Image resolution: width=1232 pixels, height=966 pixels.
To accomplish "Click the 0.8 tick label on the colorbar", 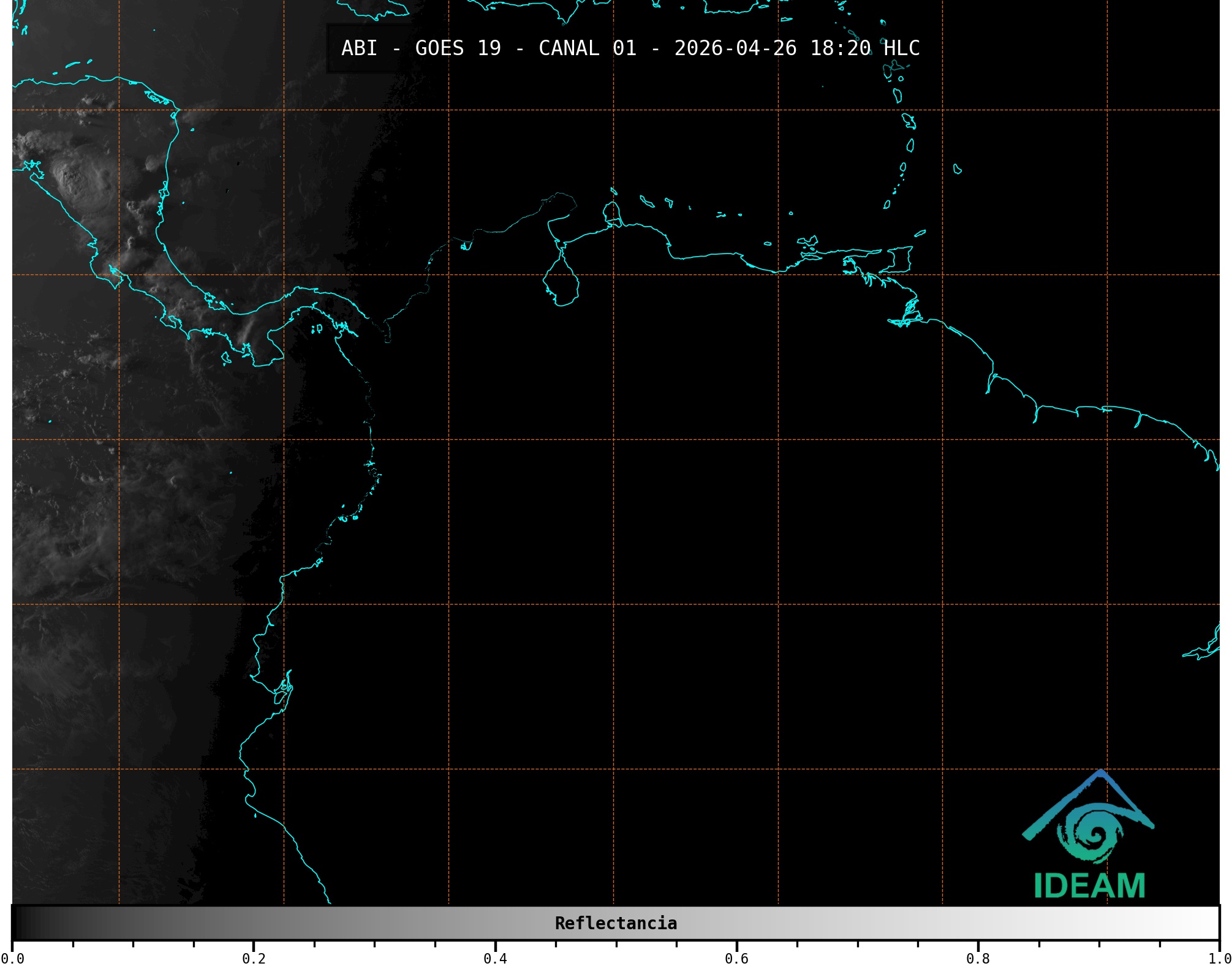I will (x=978, y=959).
